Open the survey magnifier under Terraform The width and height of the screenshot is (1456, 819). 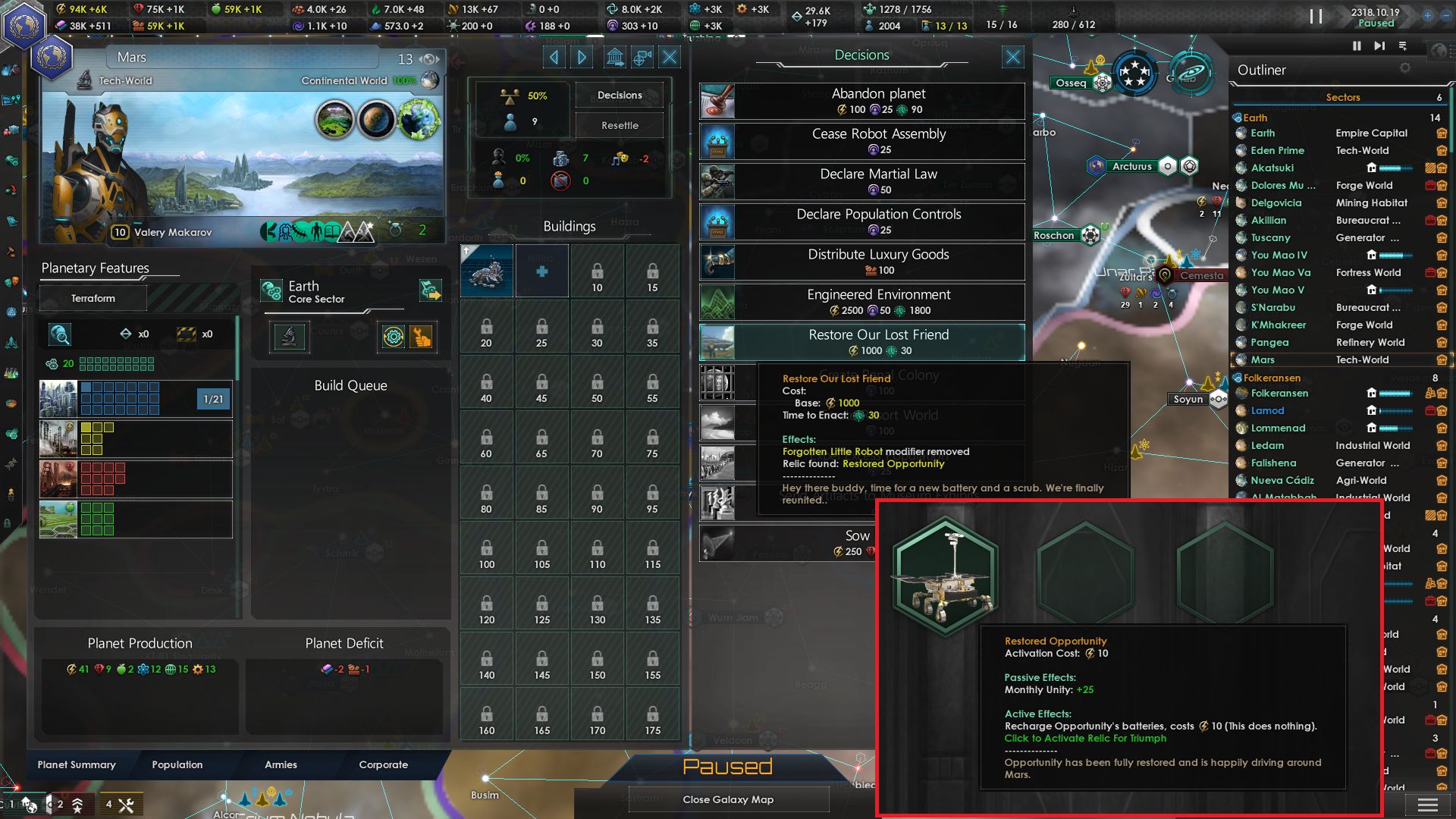[x=60, y=334]
